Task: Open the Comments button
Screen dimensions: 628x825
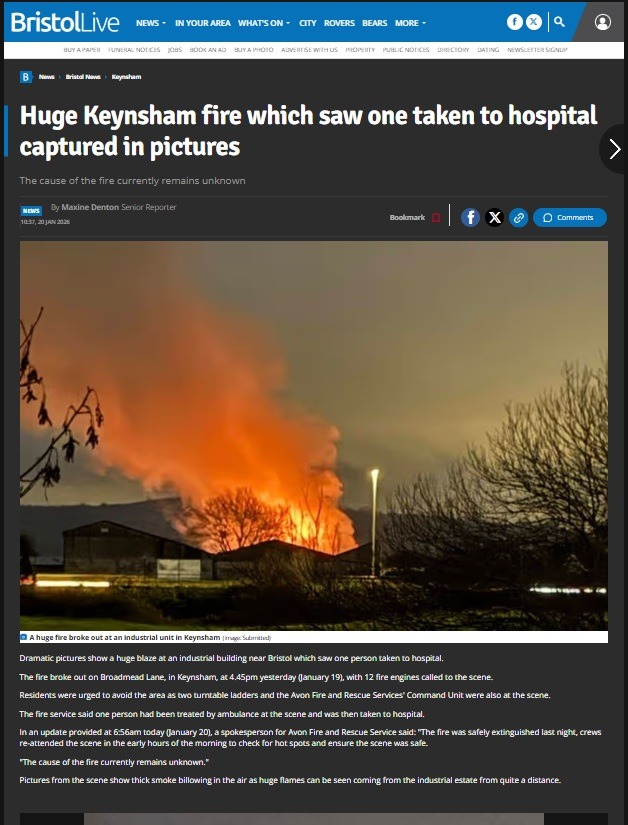Action: click(570, 217)
